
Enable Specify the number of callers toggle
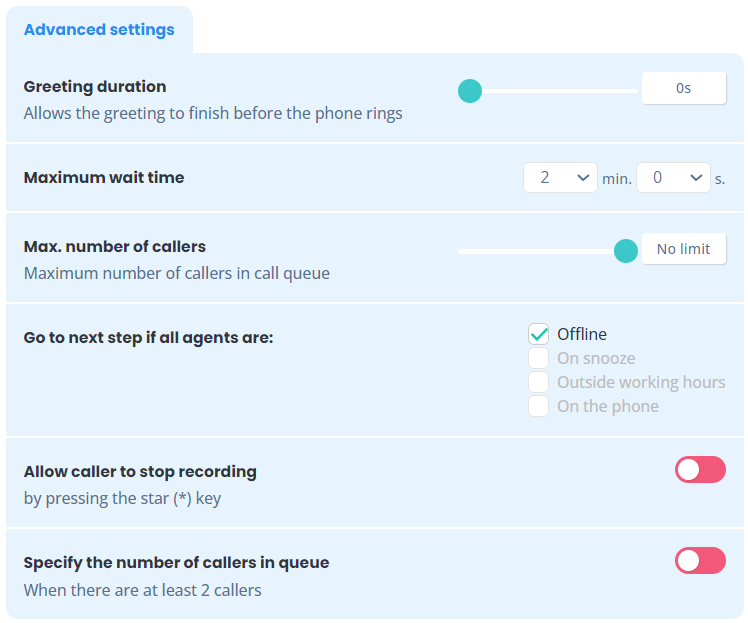pyautogui.click(x=700, y=561)
